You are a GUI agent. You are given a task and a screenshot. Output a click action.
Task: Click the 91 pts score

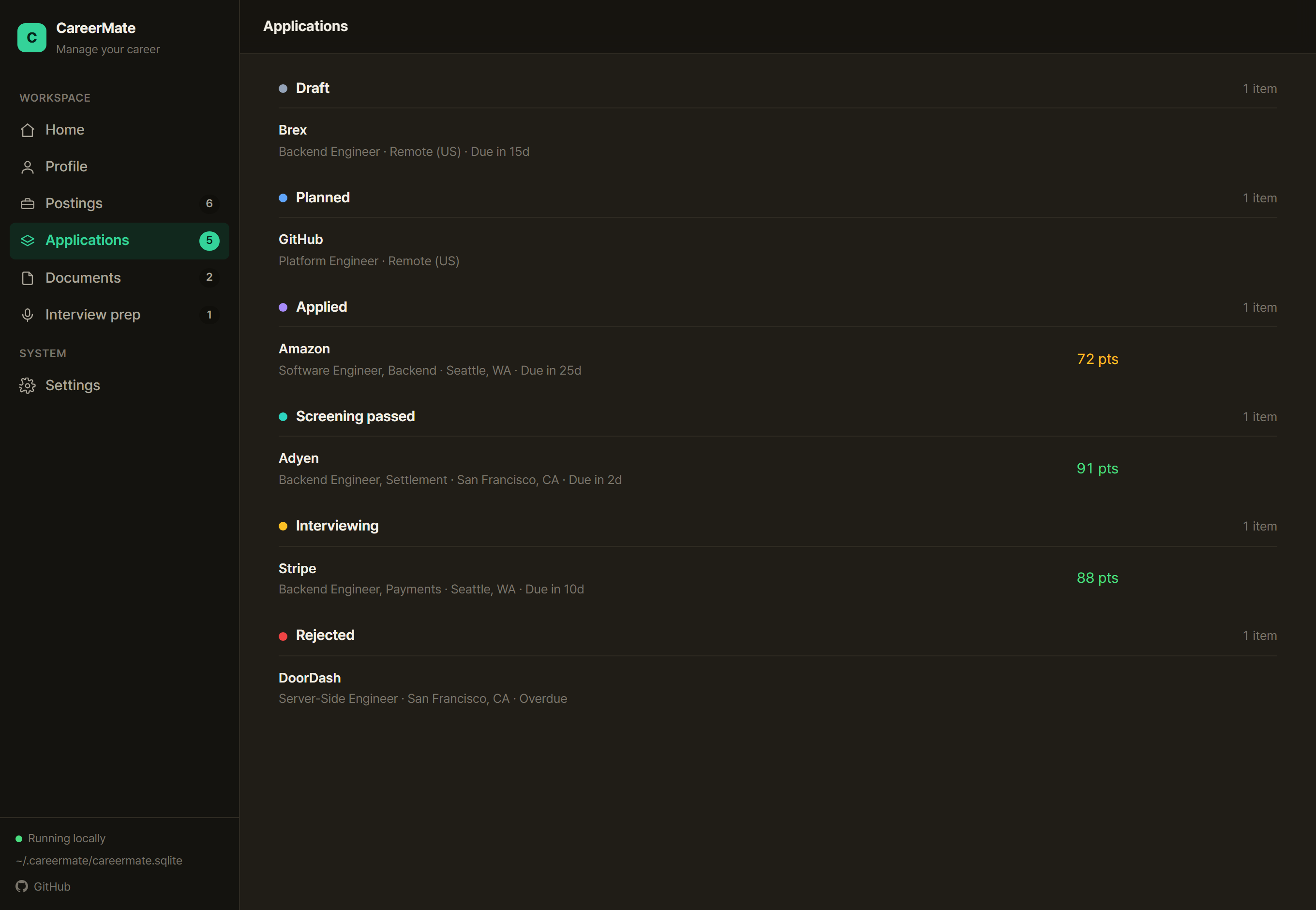click(1097, 469)
